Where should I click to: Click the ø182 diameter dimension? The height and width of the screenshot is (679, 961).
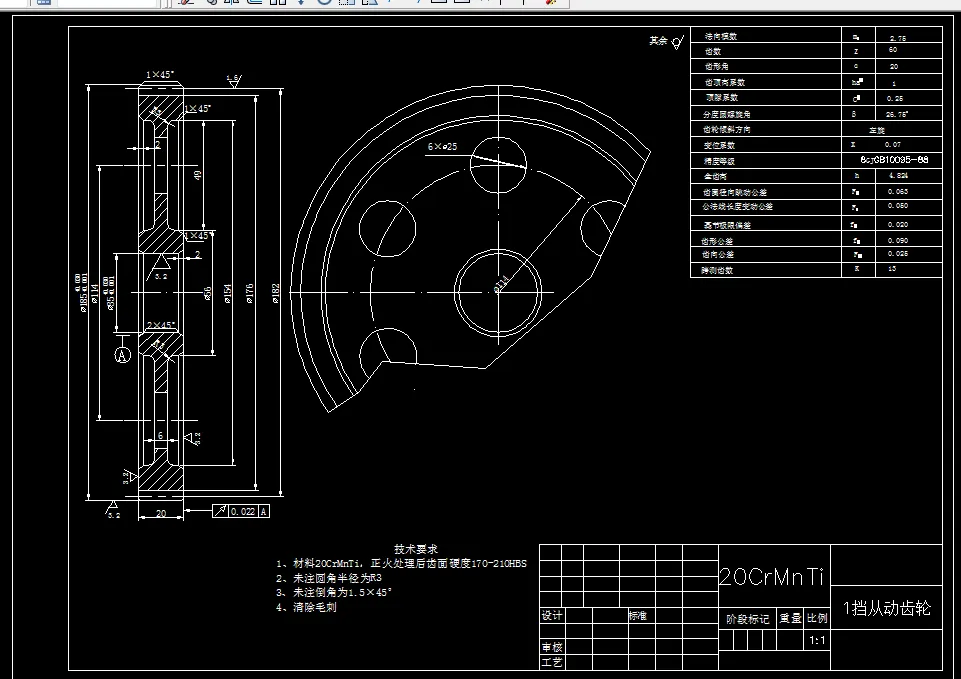[x=276, y=294]
